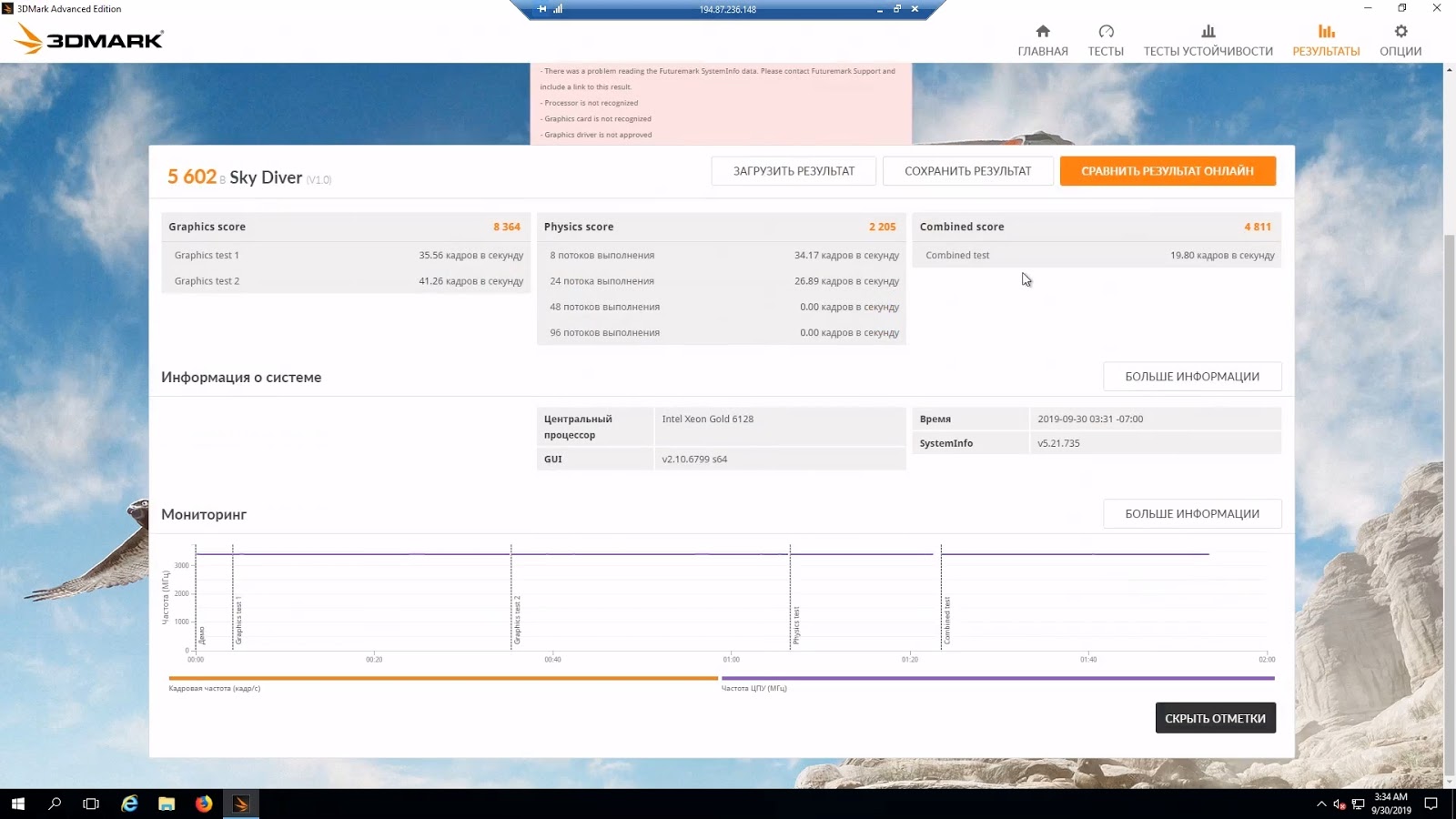Click the volume icon in the tray

click(x=1340, y=804)
